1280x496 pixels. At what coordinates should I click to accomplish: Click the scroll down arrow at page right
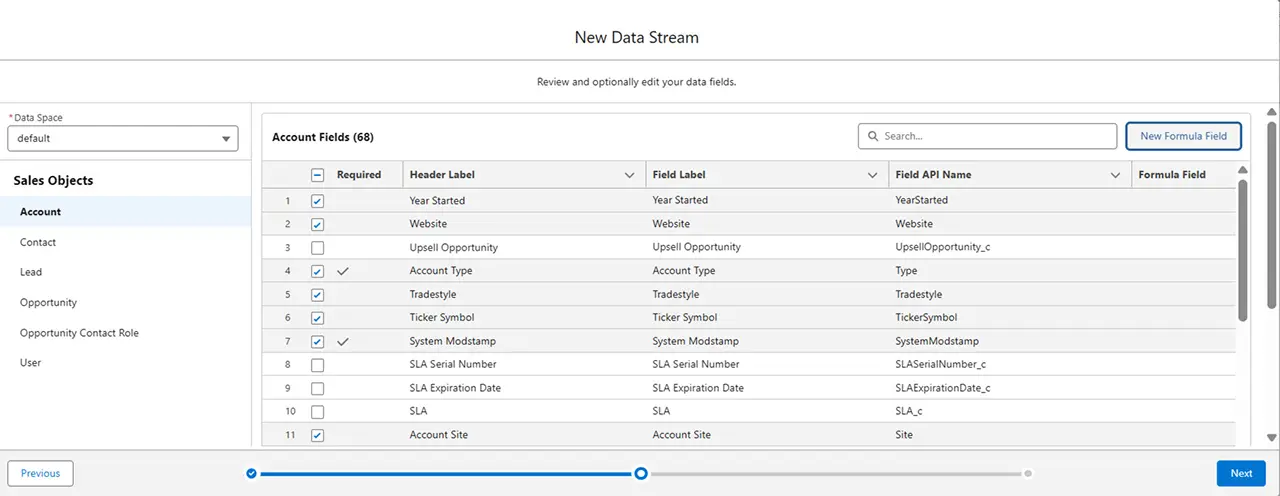pos(1271,437)
